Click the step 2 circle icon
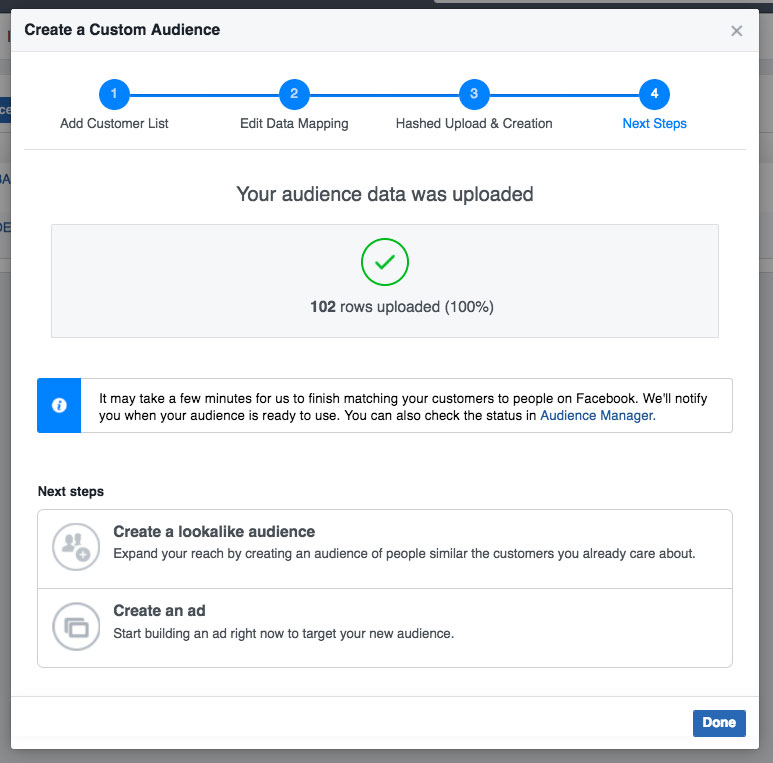Image resolution: width=773 pixels, height=763 pixels. coord(294,94)
